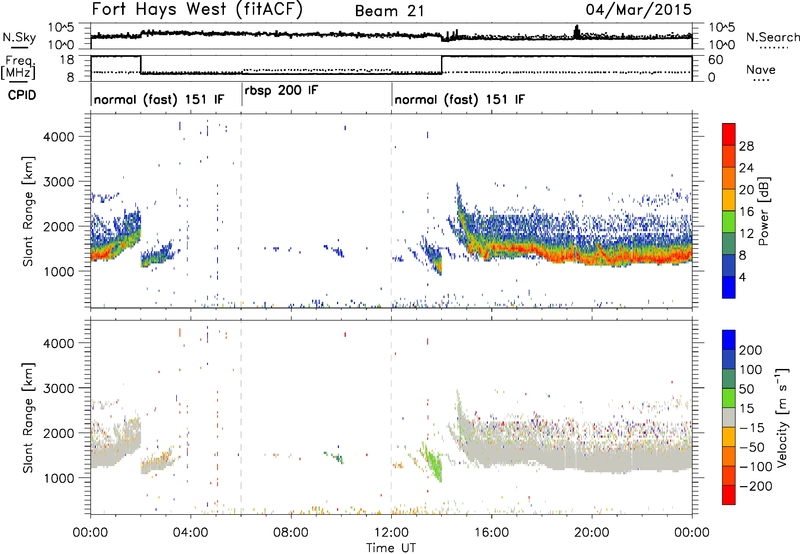Click the first 'normal (fast) 151 IF' label

click(159, 99)
